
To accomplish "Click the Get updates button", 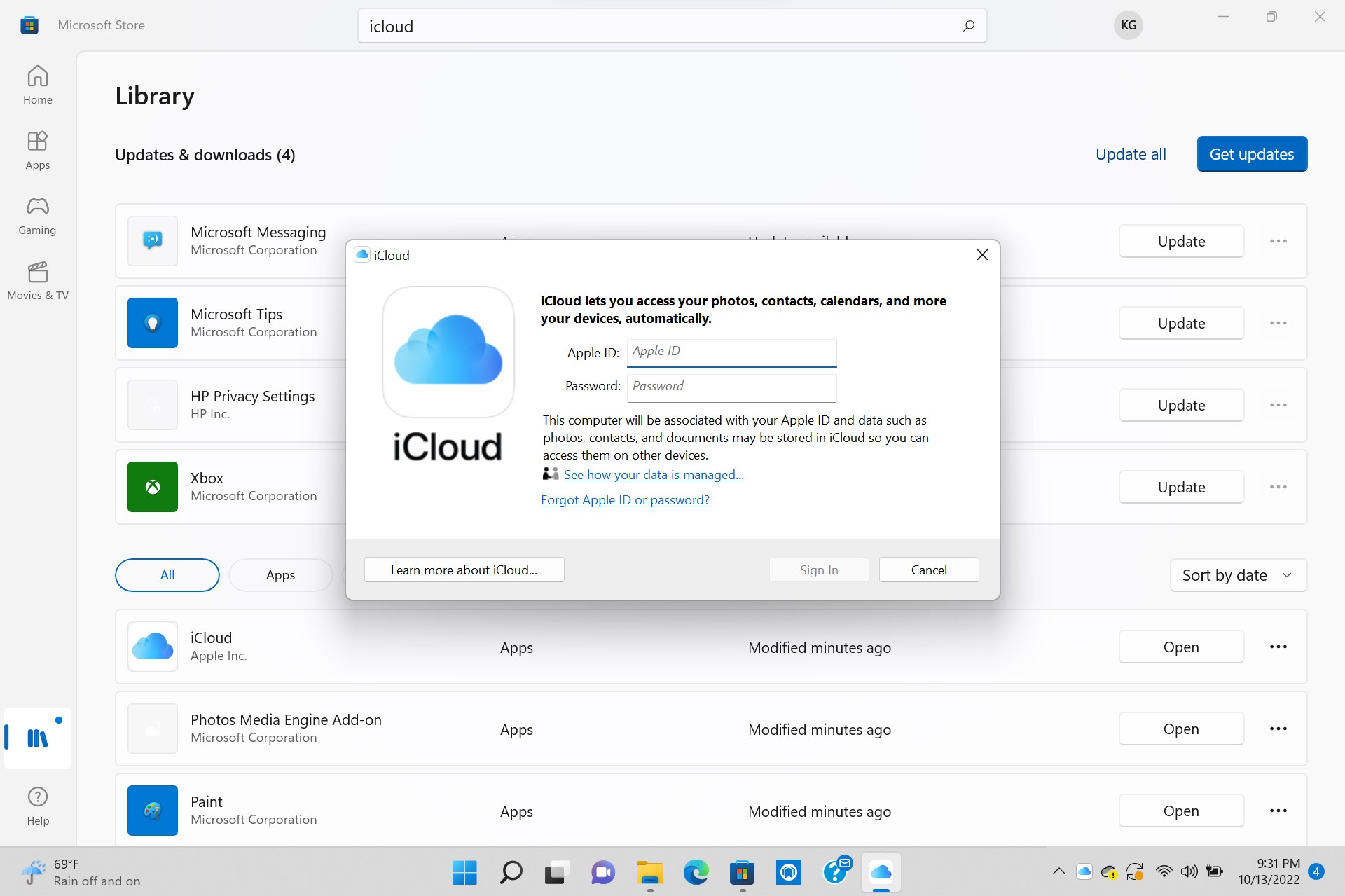I will pos(1251,153).
